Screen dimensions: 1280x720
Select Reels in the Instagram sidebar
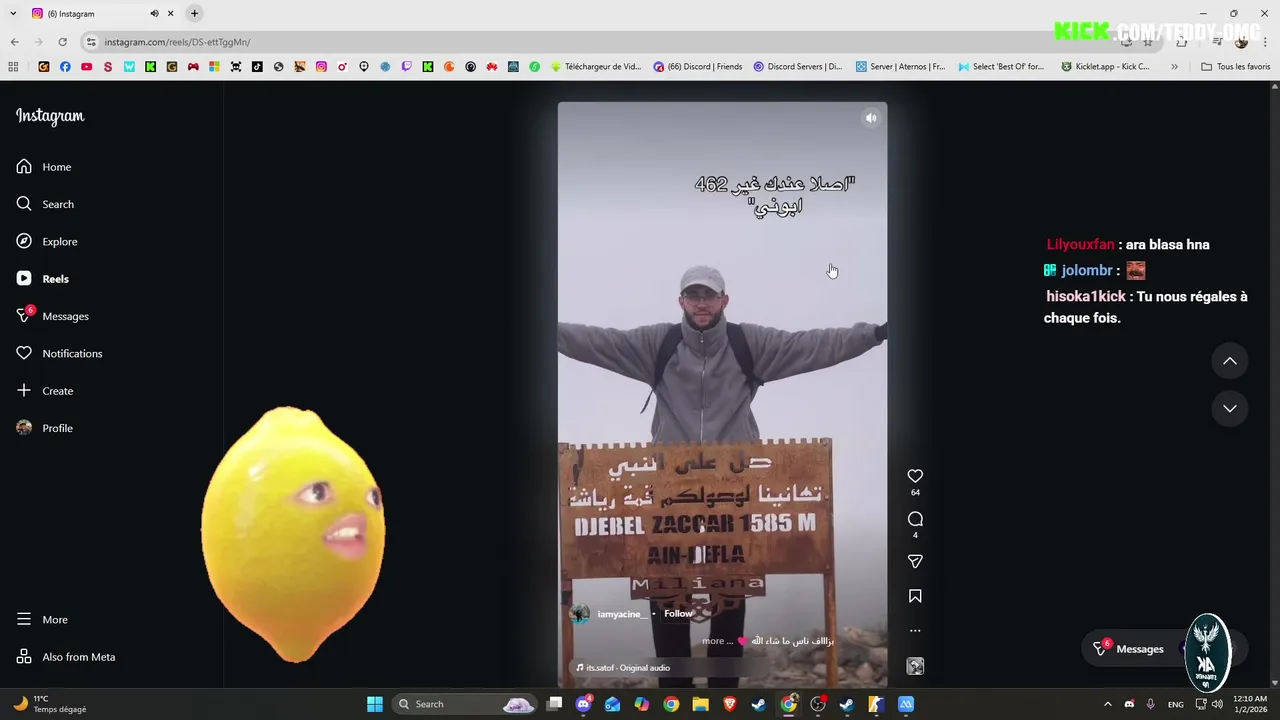click(x=42, y=279)
